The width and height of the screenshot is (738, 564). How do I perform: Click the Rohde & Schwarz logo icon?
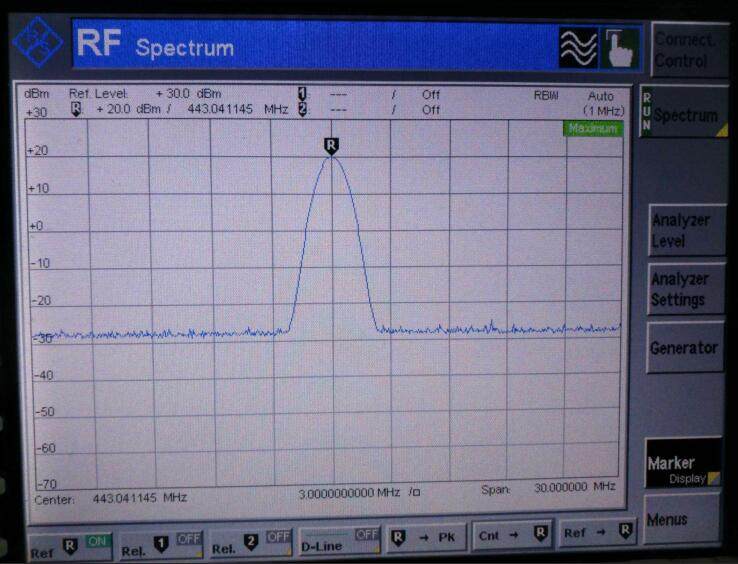[38, 42]
